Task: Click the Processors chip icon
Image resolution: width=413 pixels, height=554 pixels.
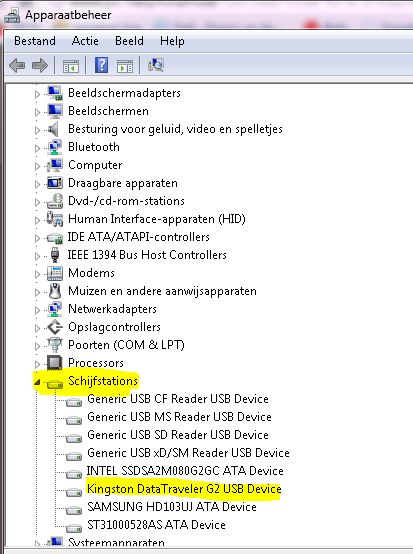Action: 55,363
